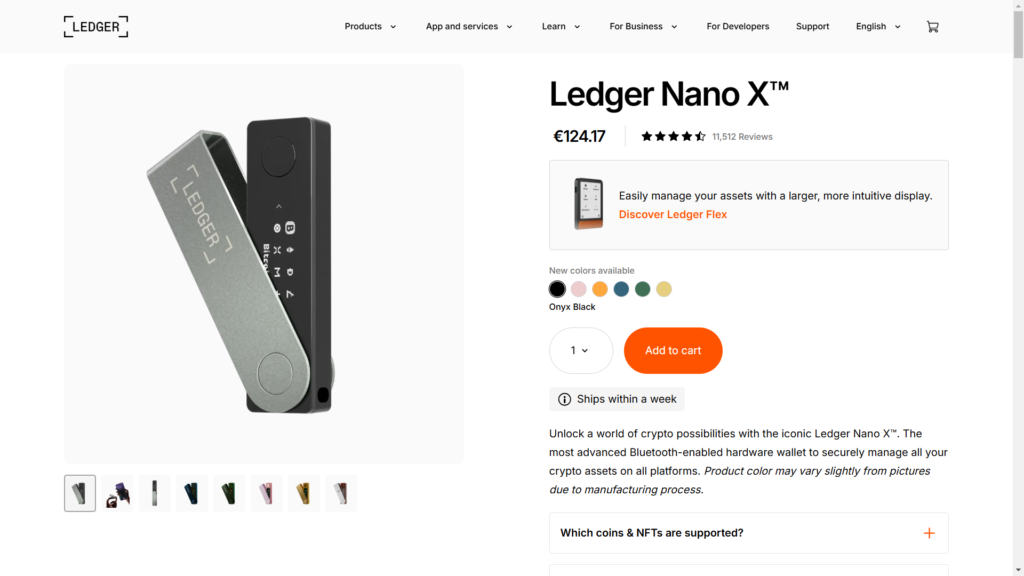Screen dimensions: 1024x576
Task: Select the Onyx Black color option
Action: [x=557, y=289]
